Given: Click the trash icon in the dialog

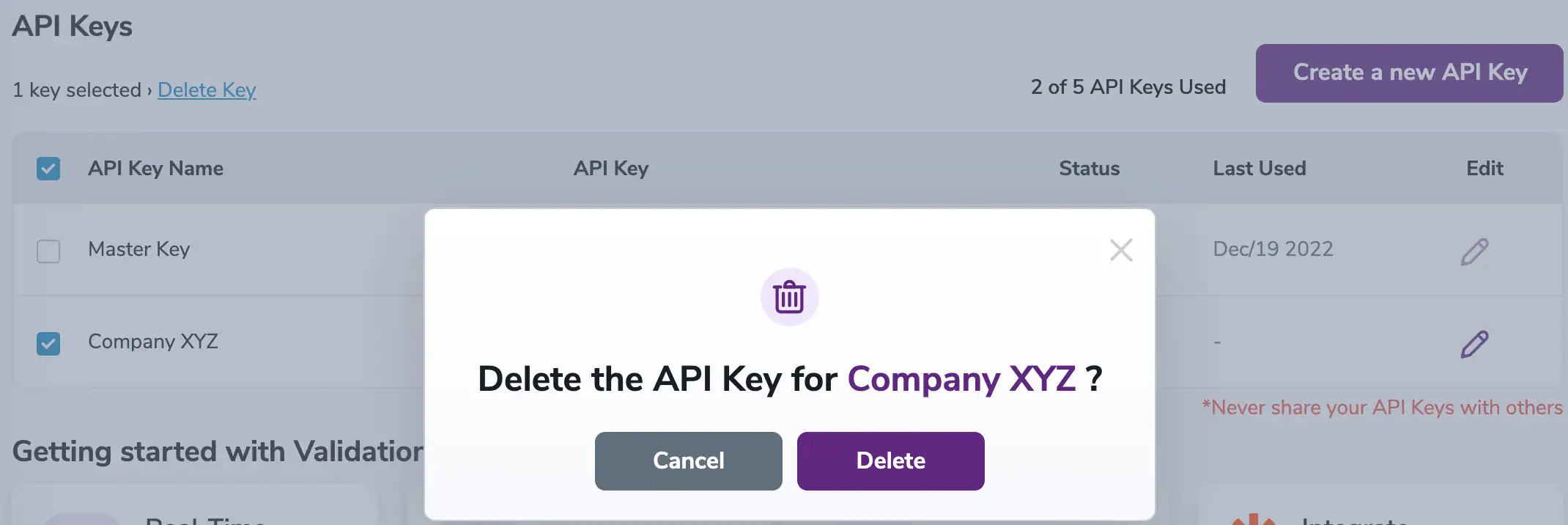Looking at the screenshot, I should (789, 298).
